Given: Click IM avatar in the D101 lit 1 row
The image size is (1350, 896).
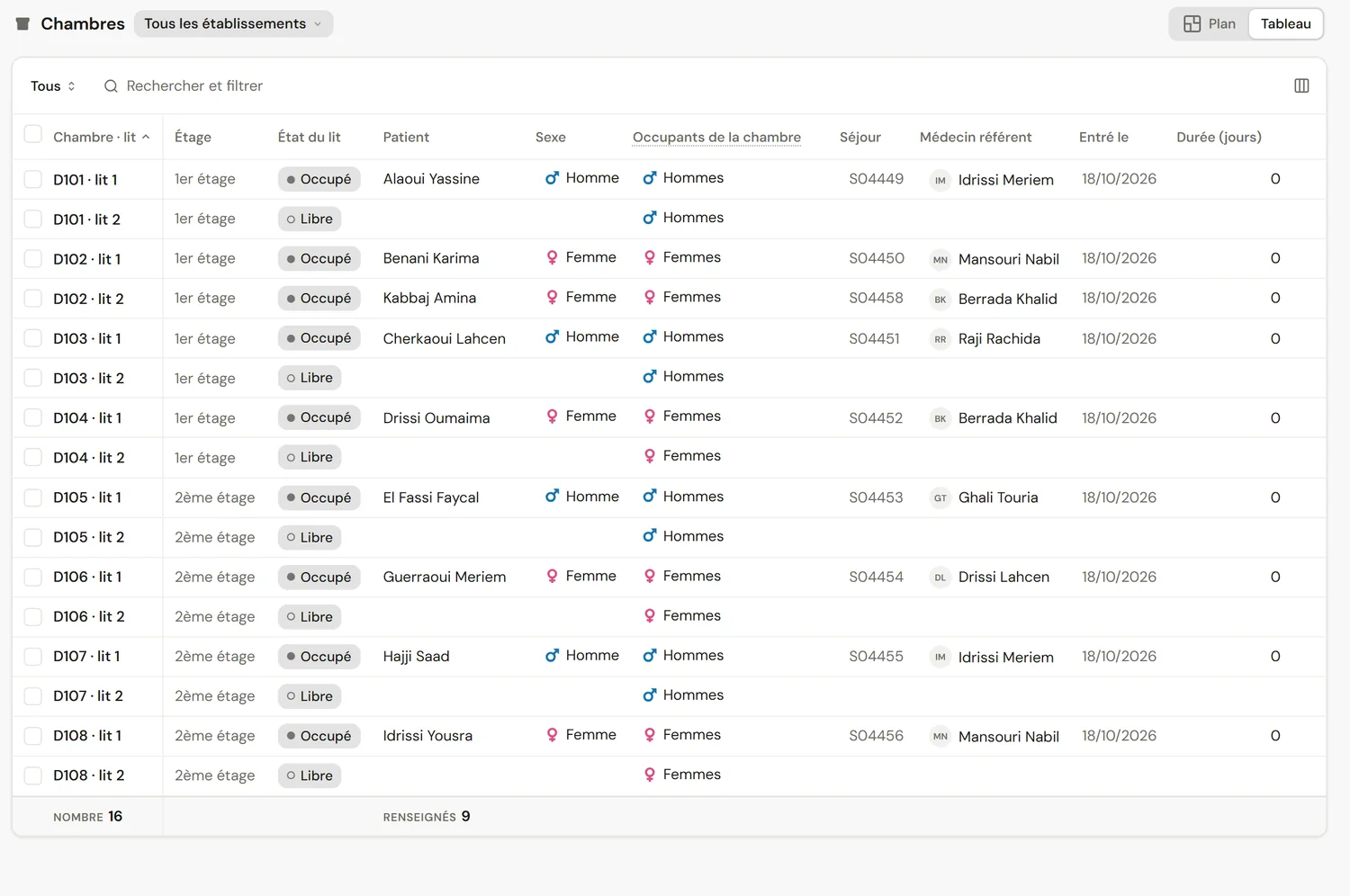Looking at the screenshot, I should [x=940, y=180].
